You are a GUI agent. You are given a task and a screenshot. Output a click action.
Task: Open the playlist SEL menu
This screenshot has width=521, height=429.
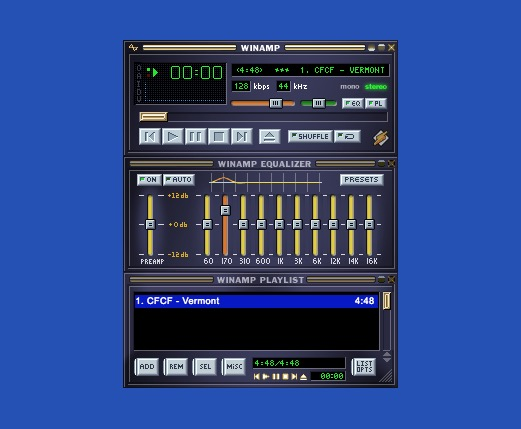coord(205,367)
